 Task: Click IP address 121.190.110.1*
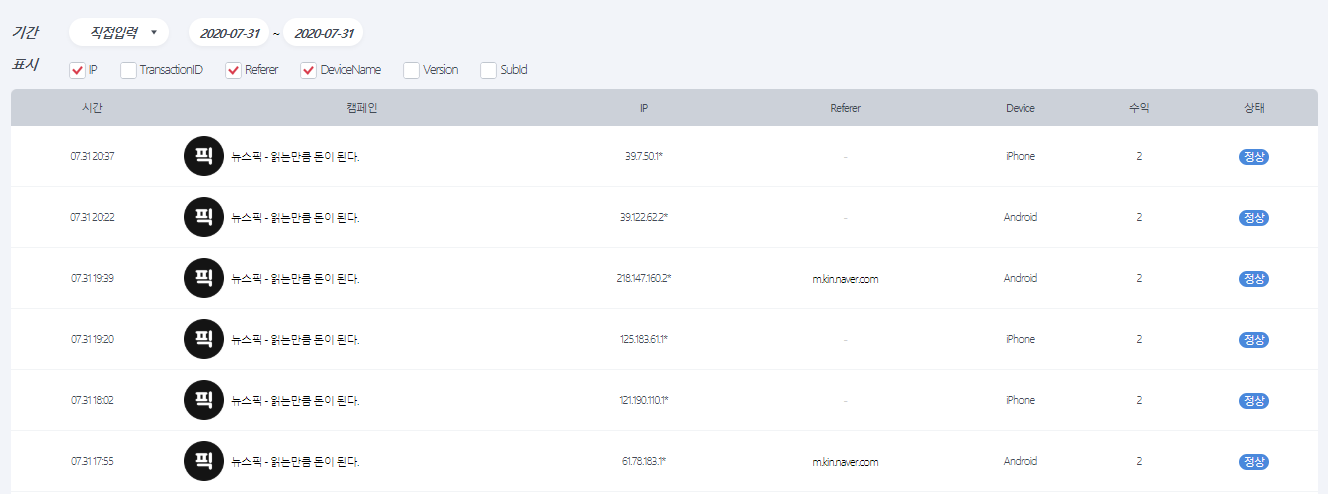coord(644,401)
